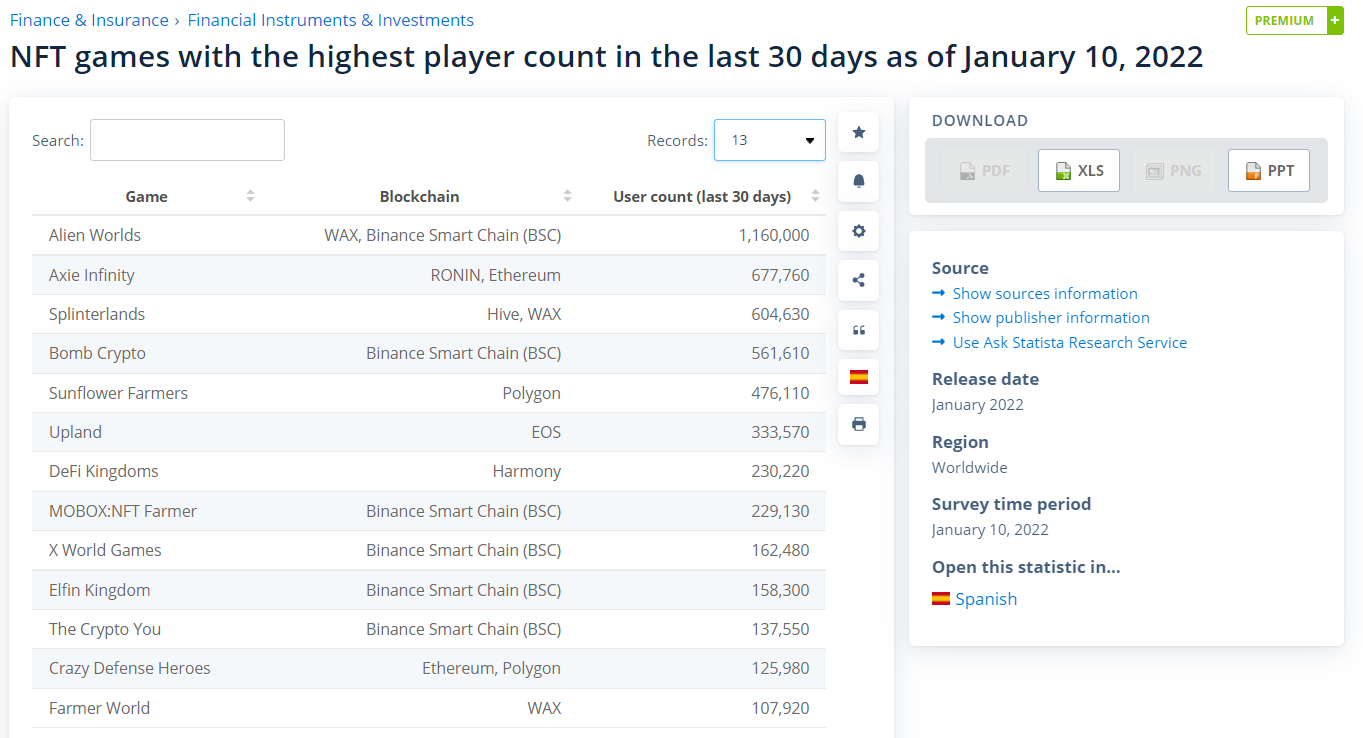The height and width of the screenshot is (738, 1363).
Task: Click the Harmony blockchain cell
Action: [x=527, y=471]
